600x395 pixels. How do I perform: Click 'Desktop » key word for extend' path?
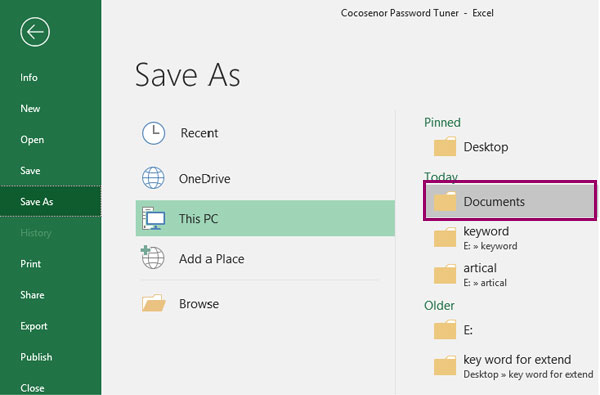tap(528, 374)
